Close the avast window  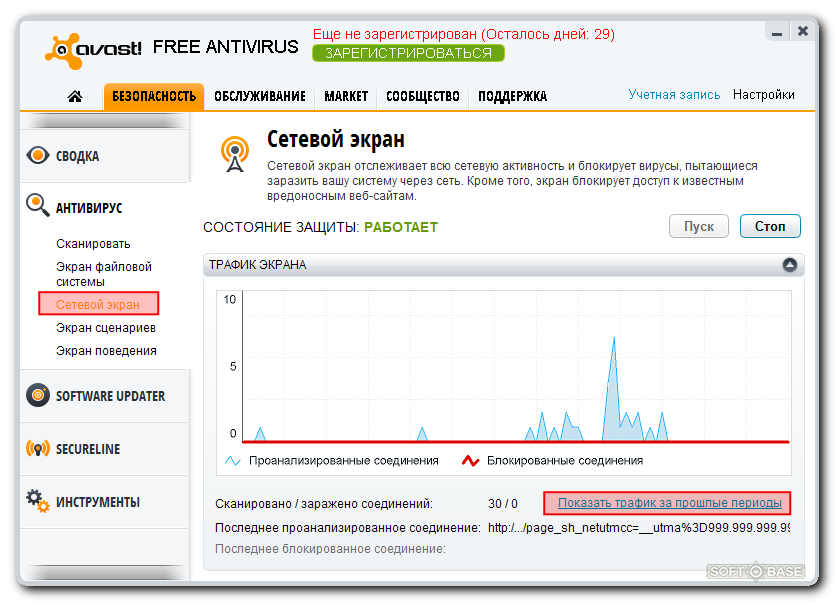click(802, 31)
